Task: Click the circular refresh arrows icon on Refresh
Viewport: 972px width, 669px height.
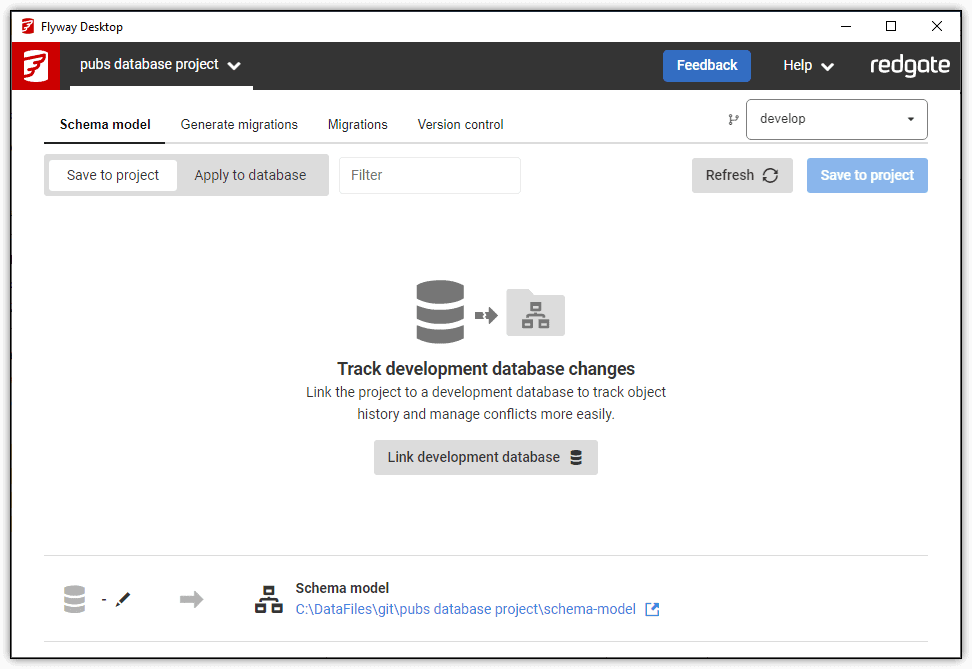Action: click(x=769, y=175)
